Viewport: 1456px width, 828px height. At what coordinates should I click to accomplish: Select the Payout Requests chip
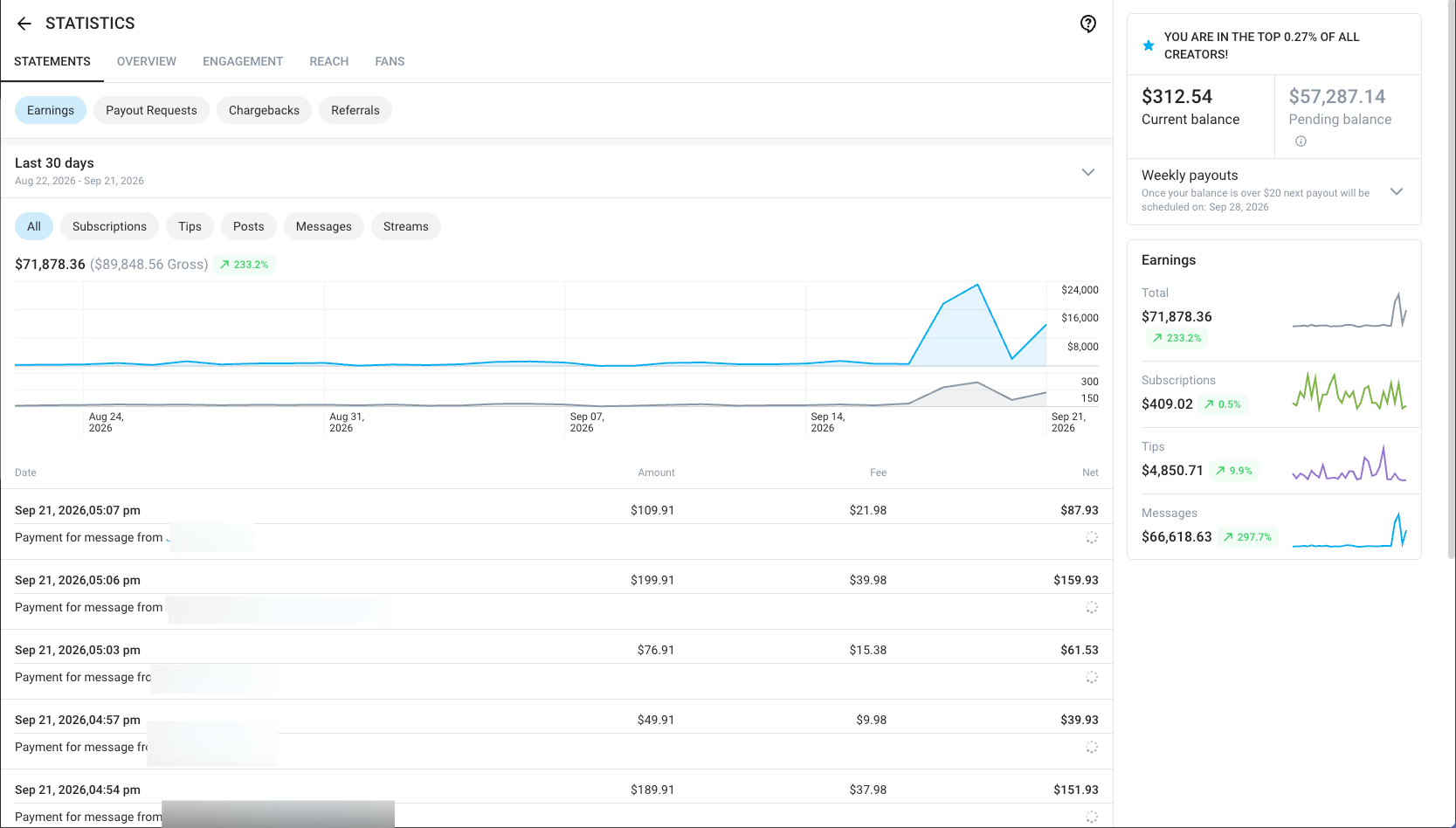click(x=151, y=110)
